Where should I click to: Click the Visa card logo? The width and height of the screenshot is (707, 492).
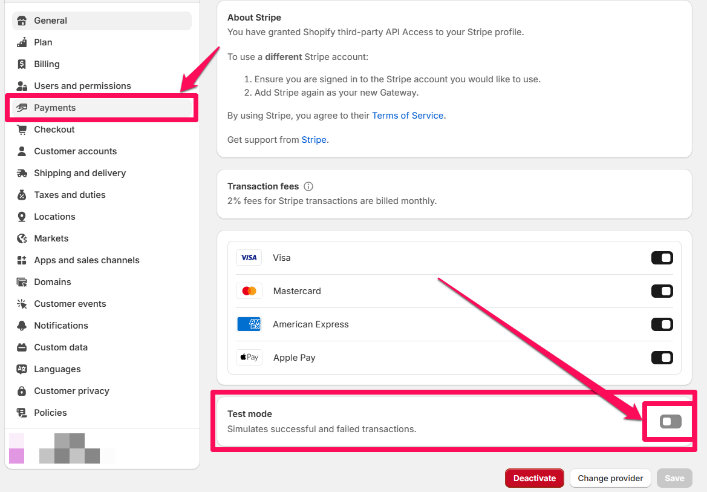click(x=249, y=257)
